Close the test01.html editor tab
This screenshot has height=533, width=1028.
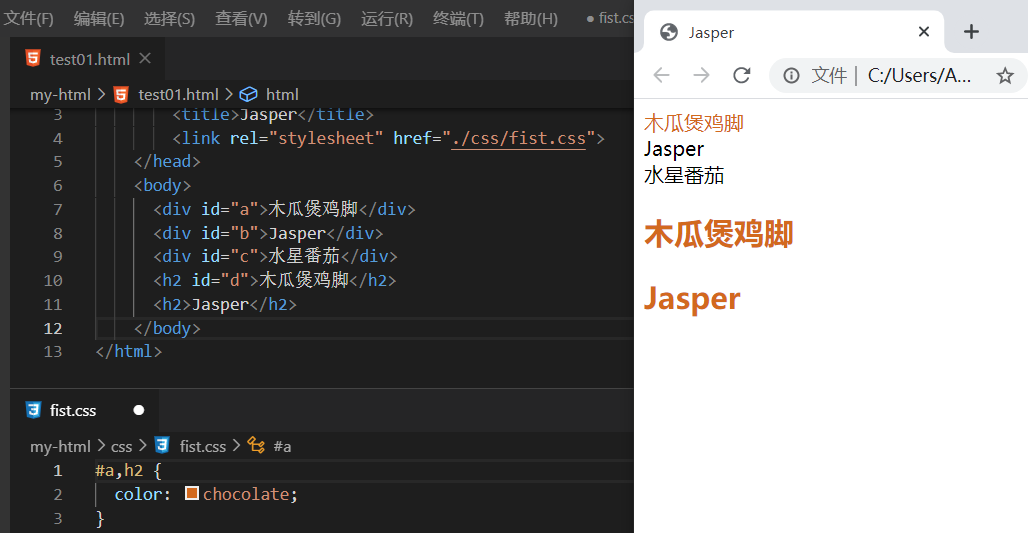tap(146, 59)
